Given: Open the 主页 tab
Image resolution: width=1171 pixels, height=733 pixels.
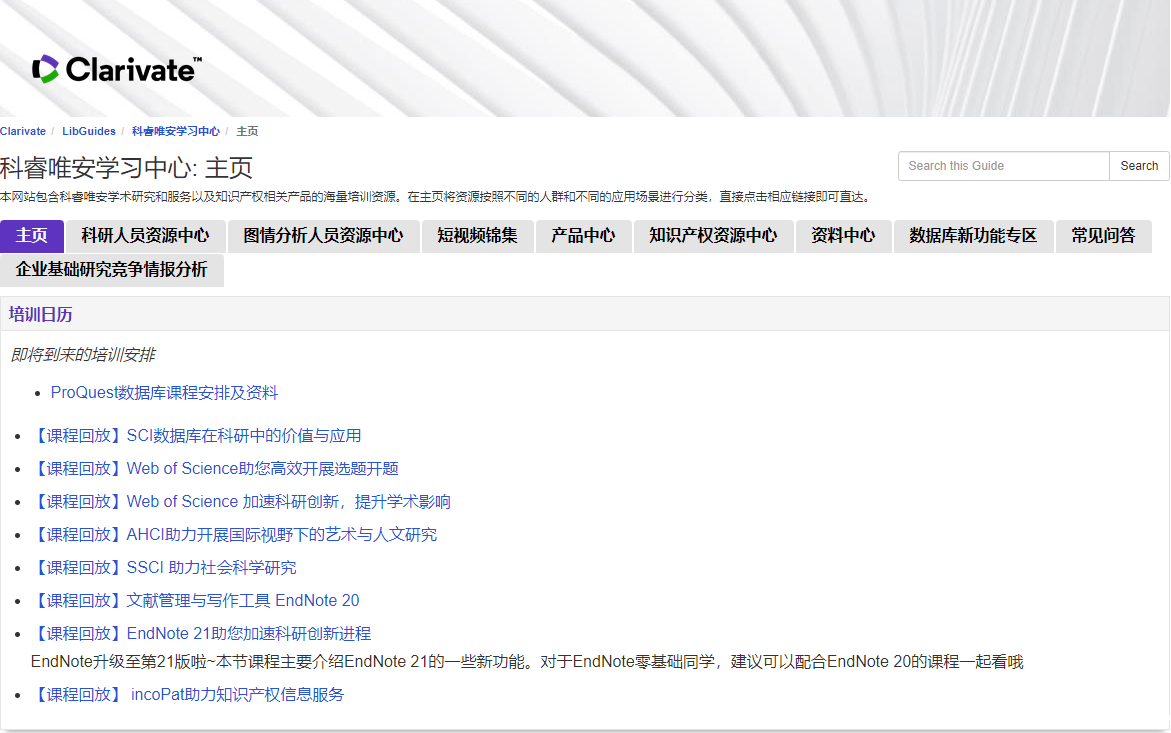Looking at the screenshot, I should click(x=32, y=236).
